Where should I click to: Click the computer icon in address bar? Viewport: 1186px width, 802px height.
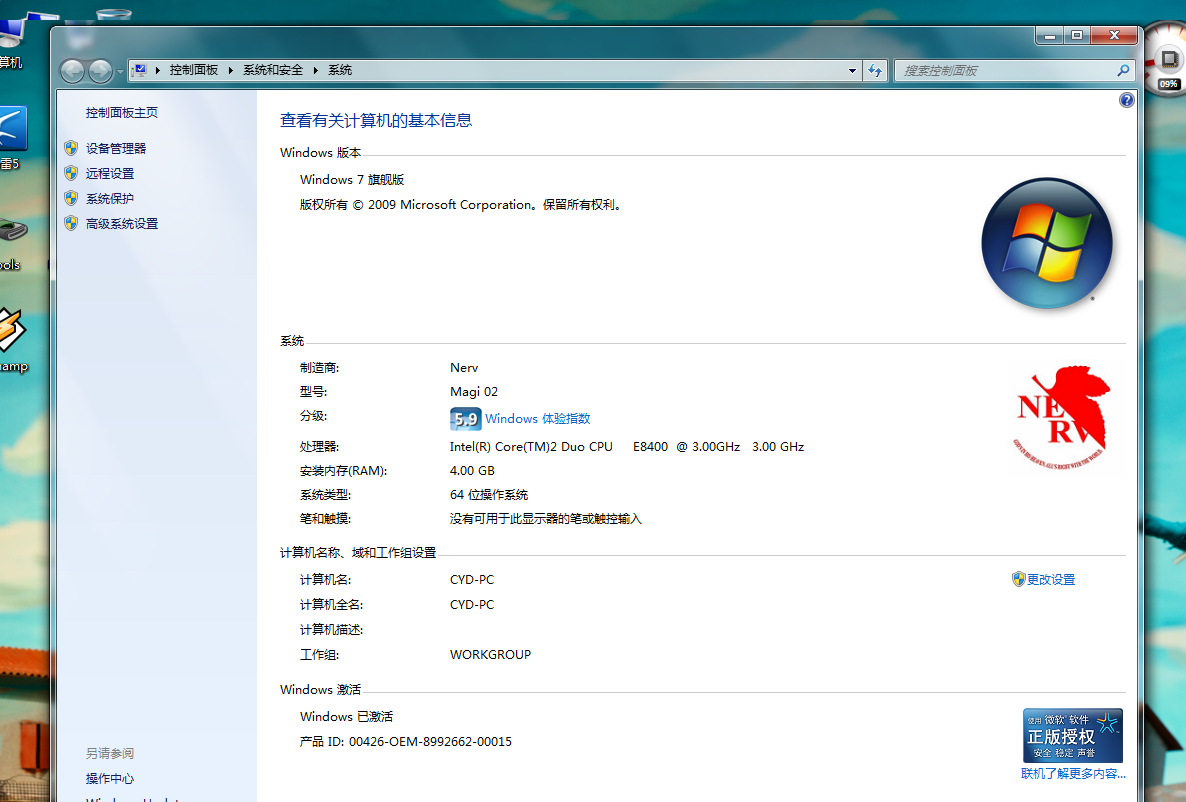(x=140, y=70)
